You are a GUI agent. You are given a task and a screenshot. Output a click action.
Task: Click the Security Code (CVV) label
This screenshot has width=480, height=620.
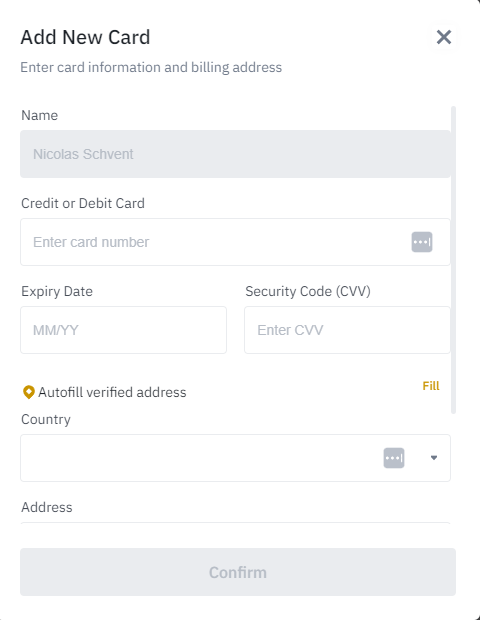tap(308, 291)
